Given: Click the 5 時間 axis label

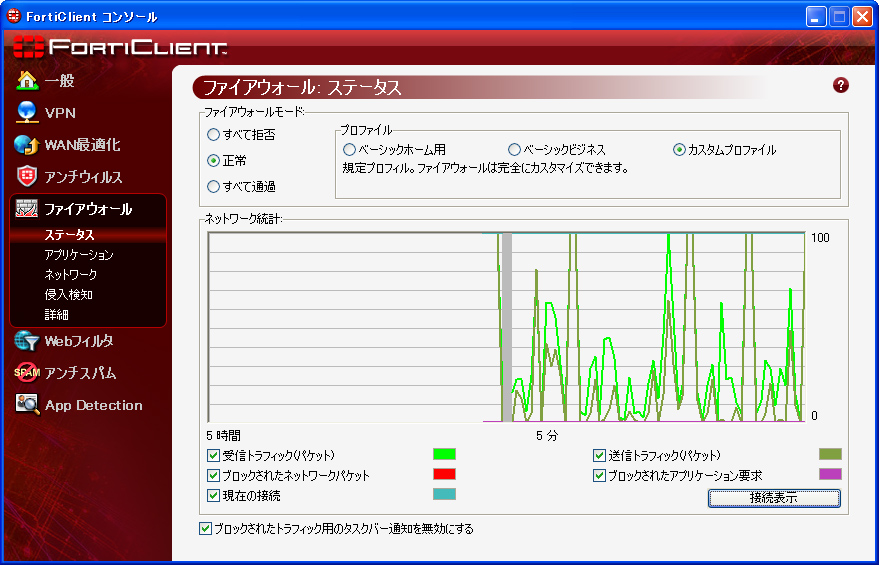Looking at the screenshot, I should coord(223,436).
